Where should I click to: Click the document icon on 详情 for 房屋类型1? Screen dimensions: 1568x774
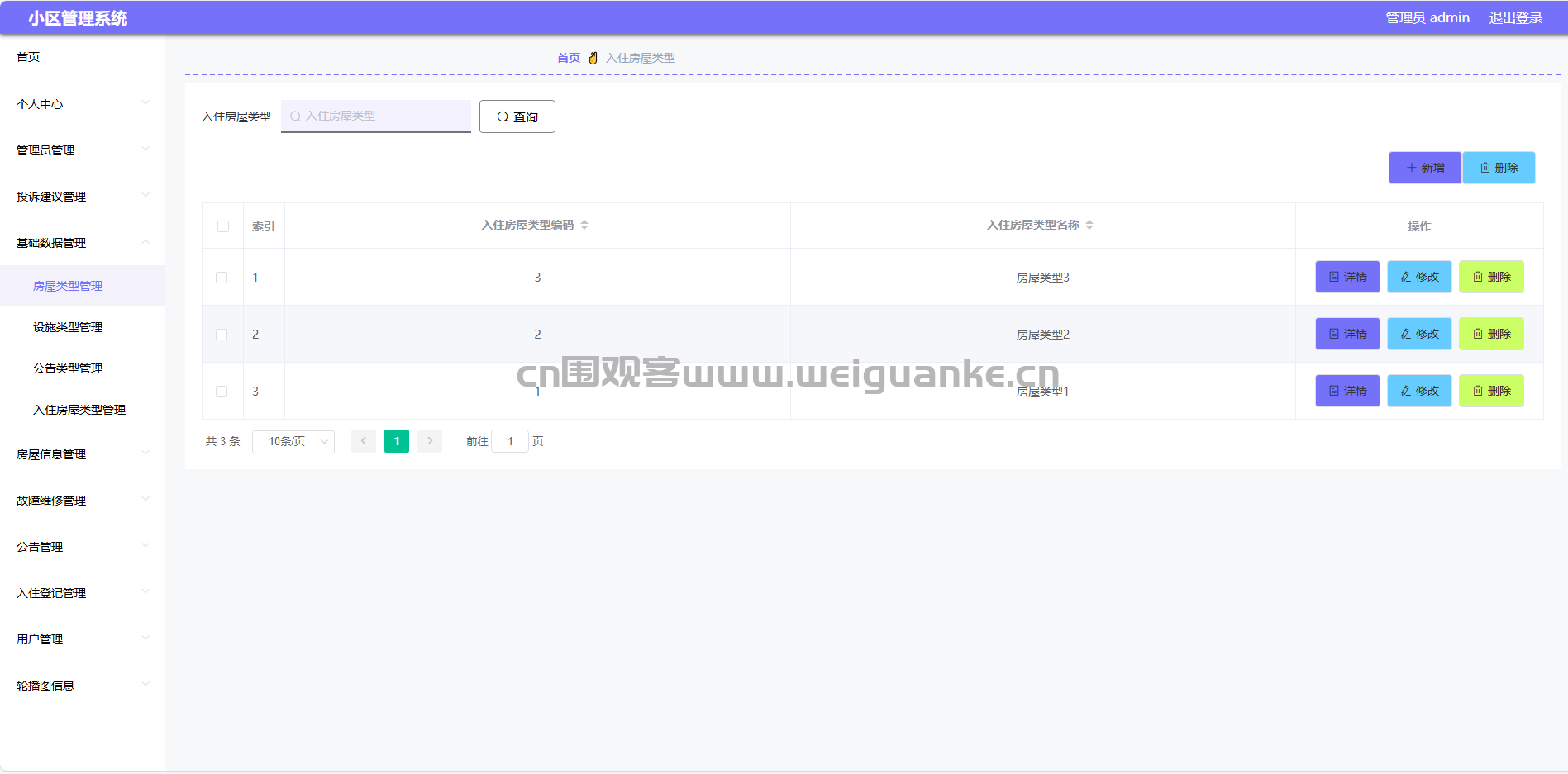[1334, 391]
